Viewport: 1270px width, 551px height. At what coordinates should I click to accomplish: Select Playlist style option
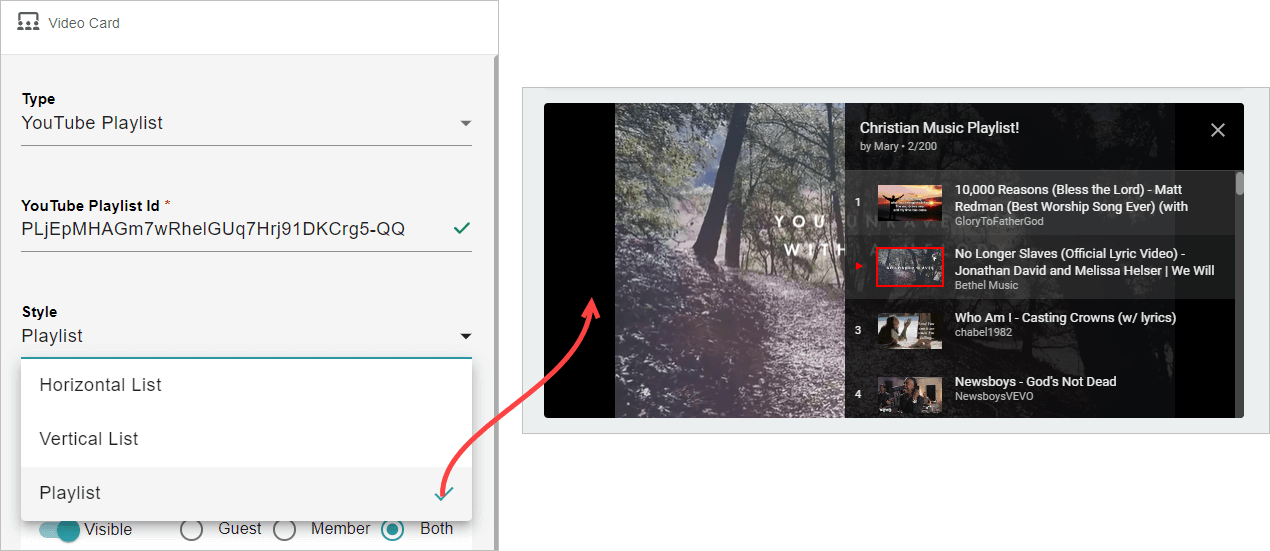(246, 493)
